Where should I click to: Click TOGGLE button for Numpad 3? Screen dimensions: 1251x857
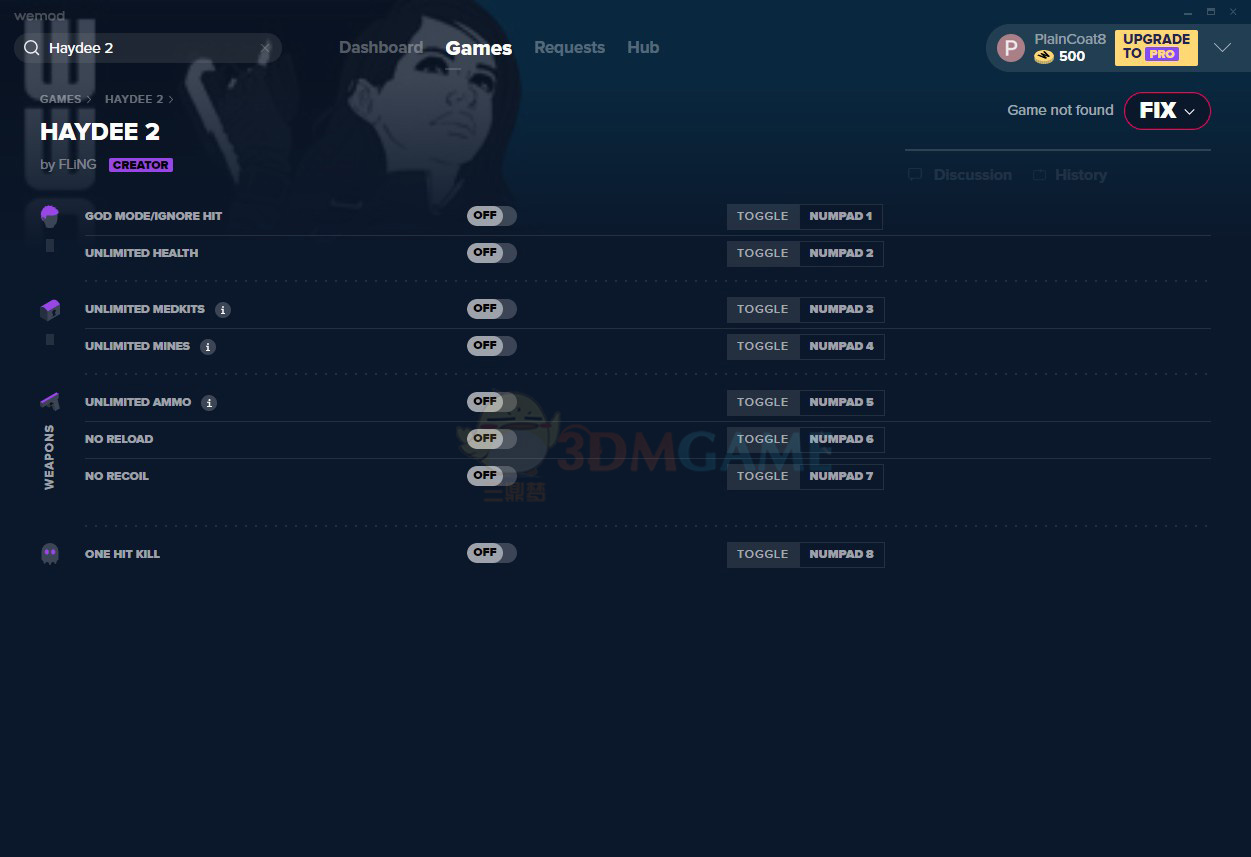(763, 310)
